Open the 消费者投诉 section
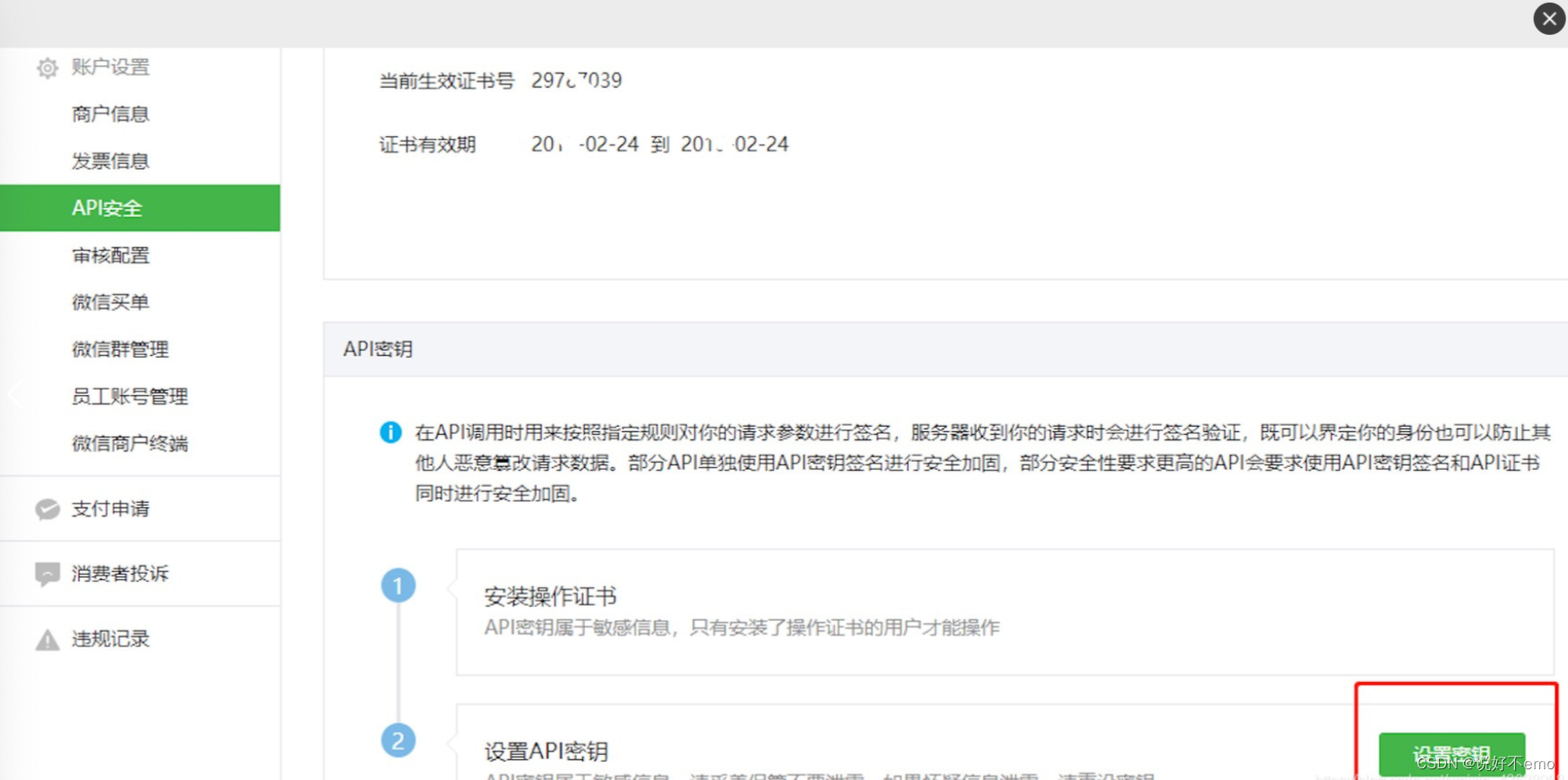This screenshot has width=1568, height=780. click(120, 574)
